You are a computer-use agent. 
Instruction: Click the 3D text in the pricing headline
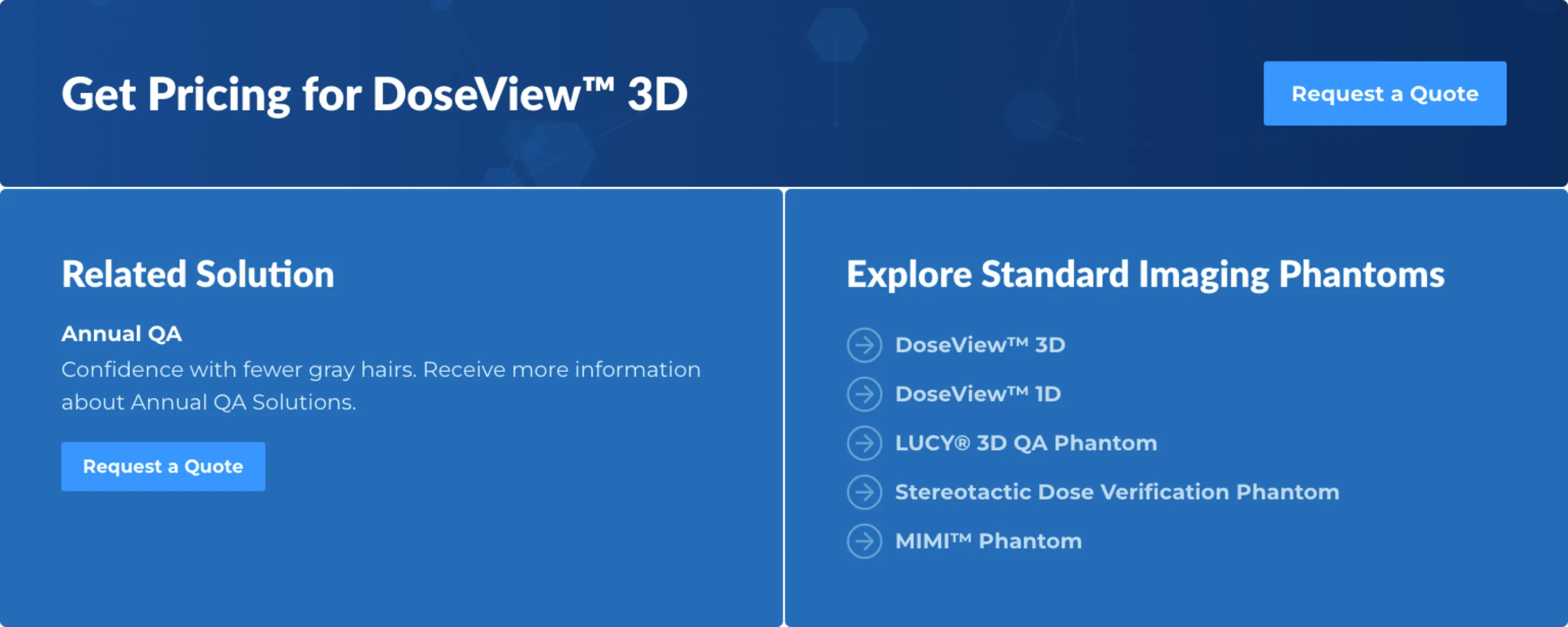[x=657, y=94]
